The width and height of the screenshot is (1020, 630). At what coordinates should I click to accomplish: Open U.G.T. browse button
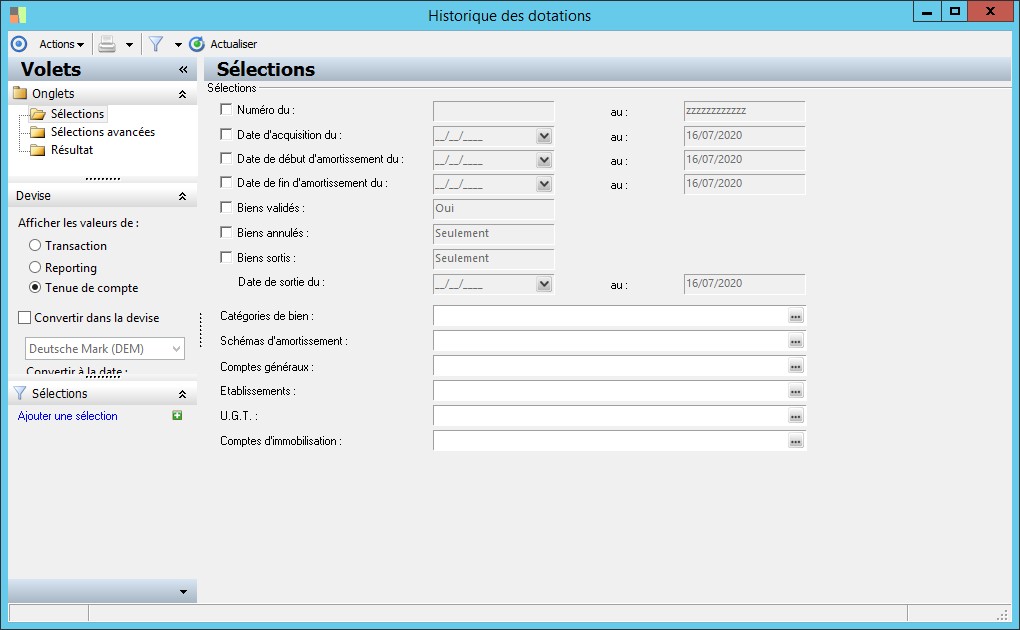point(796,417)
